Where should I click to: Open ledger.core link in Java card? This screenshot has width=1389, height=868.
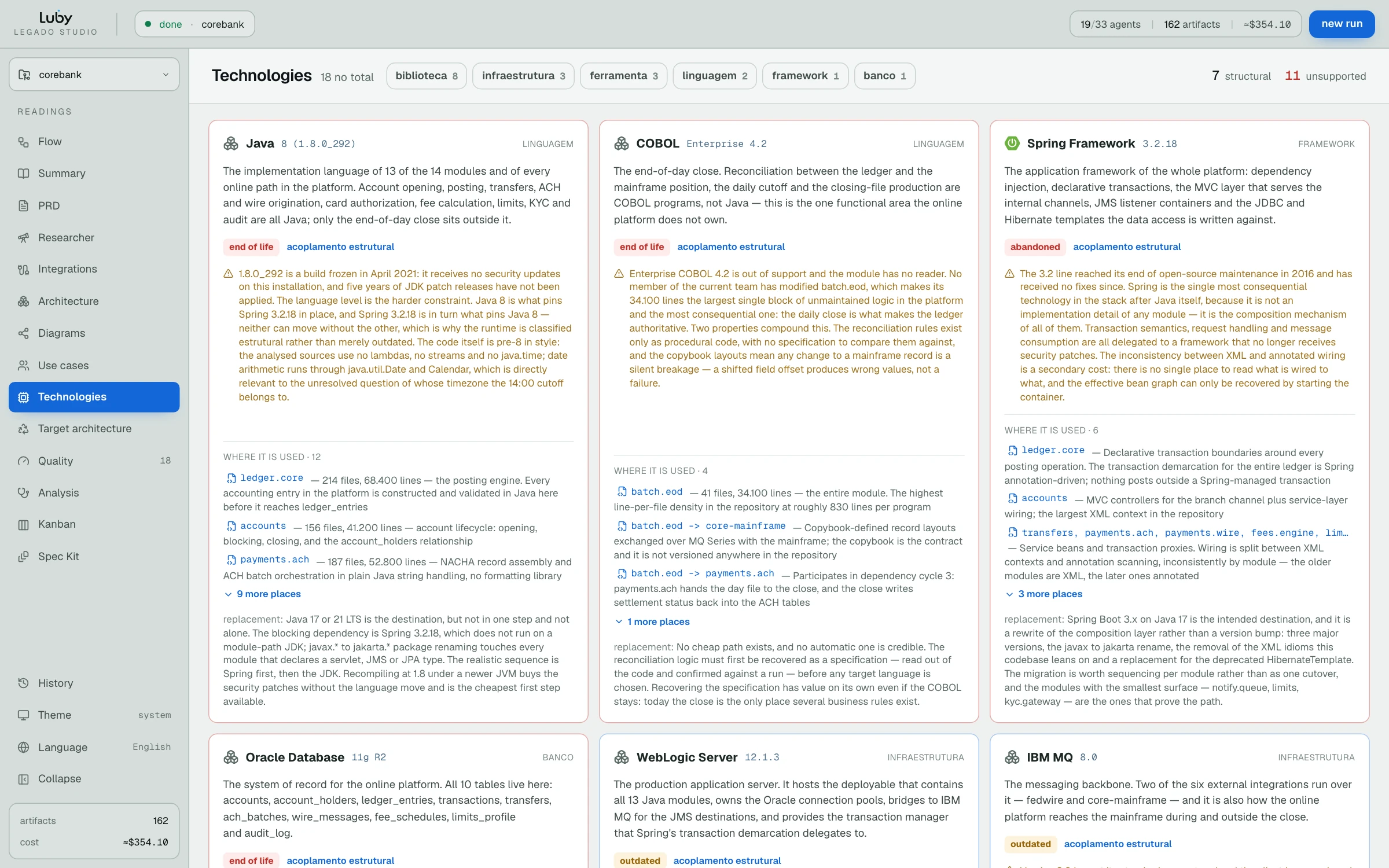tap(265, 478)
